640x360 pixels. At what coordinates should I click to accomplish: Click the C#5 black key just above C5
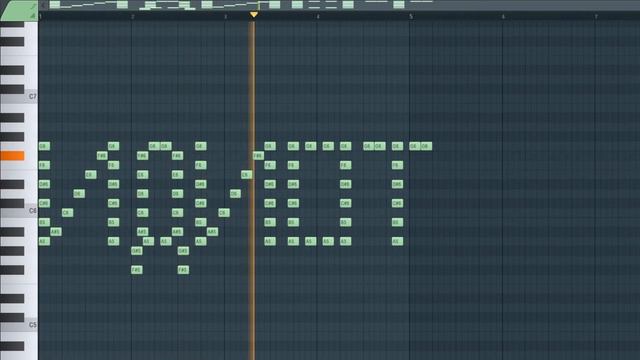(12, 317)
